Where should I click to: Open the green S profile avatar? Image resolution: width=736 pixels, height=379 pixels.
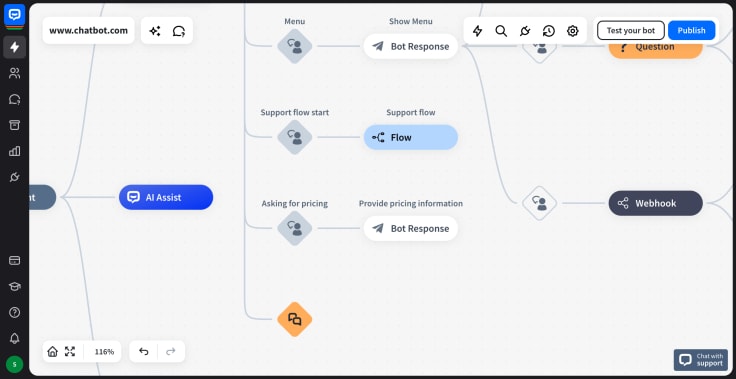(x=14, y=364)
